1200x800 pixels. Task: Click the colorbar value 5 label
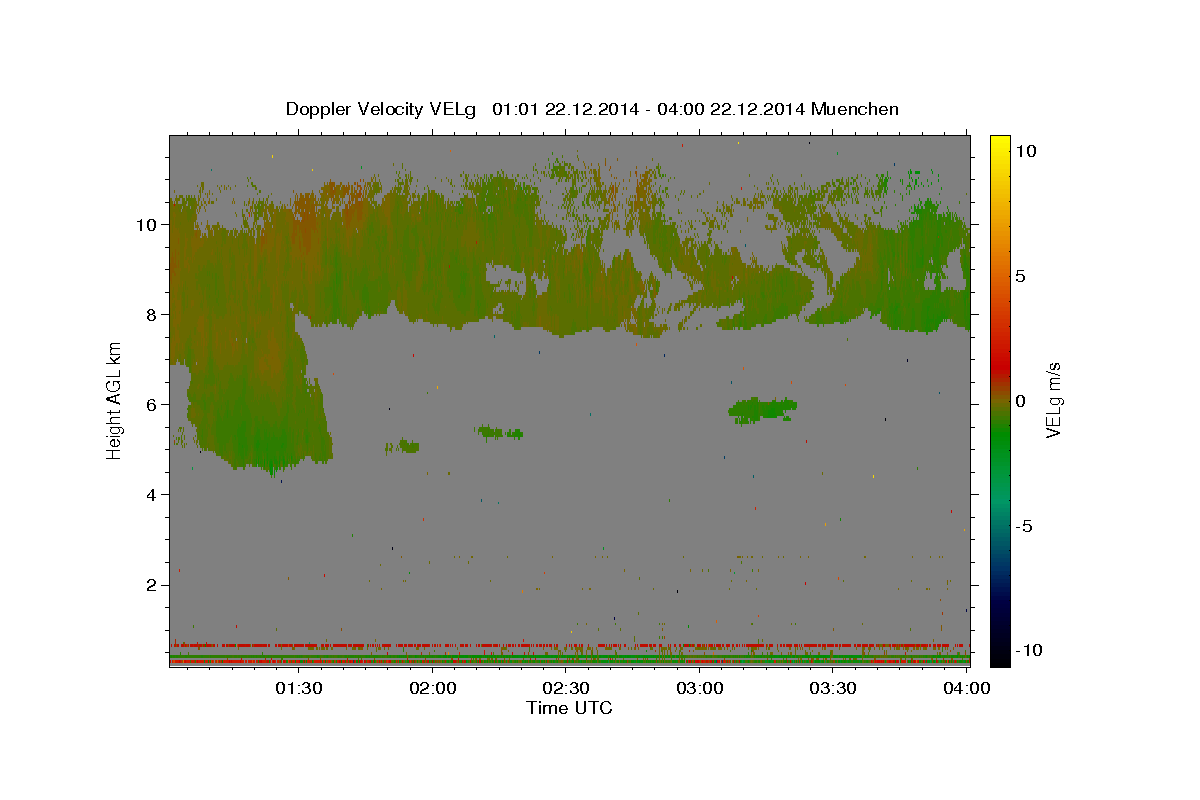1022,276
